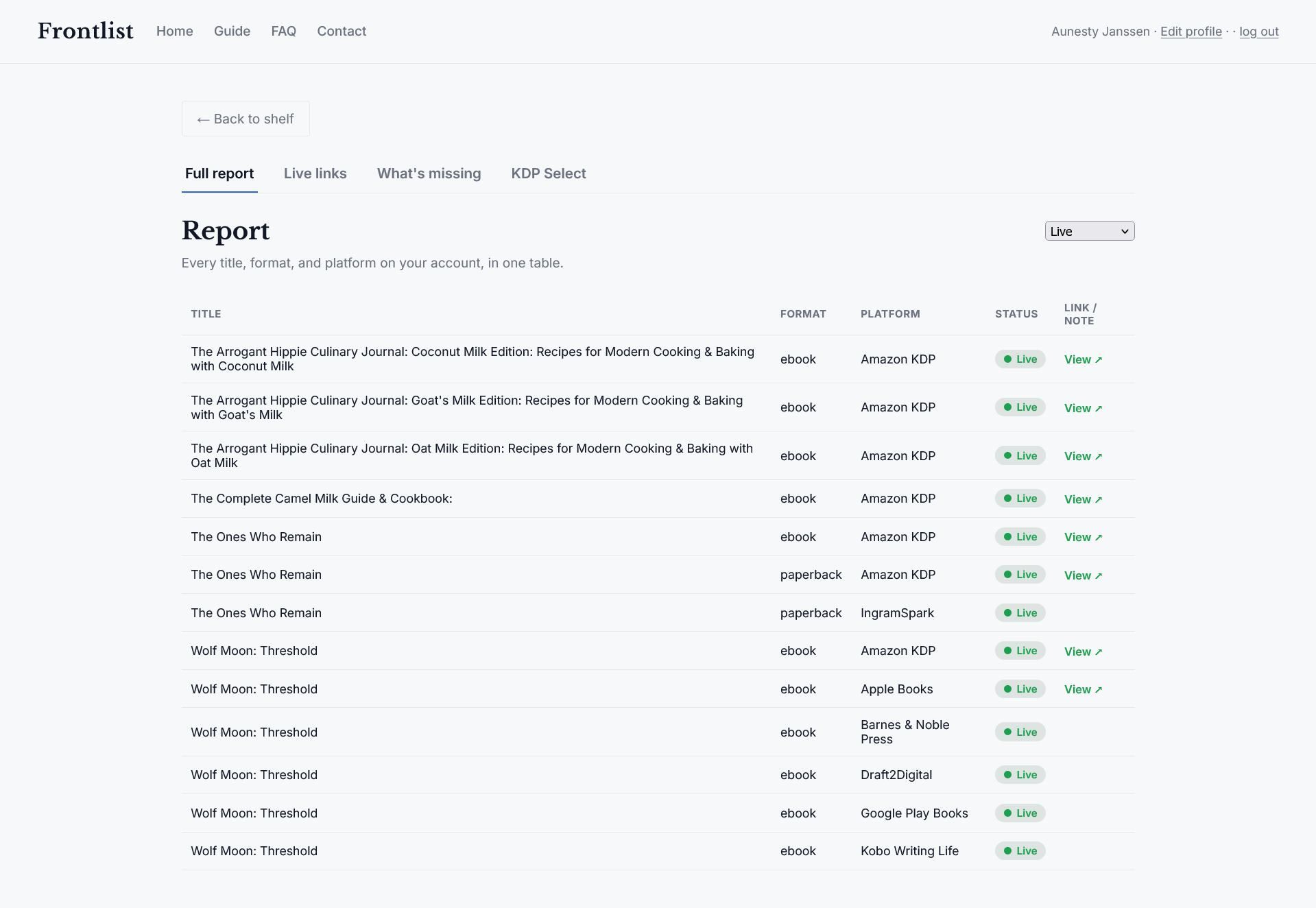1316x908 pixels.
Task: Click the Back to shelf button
Action: 246,119
